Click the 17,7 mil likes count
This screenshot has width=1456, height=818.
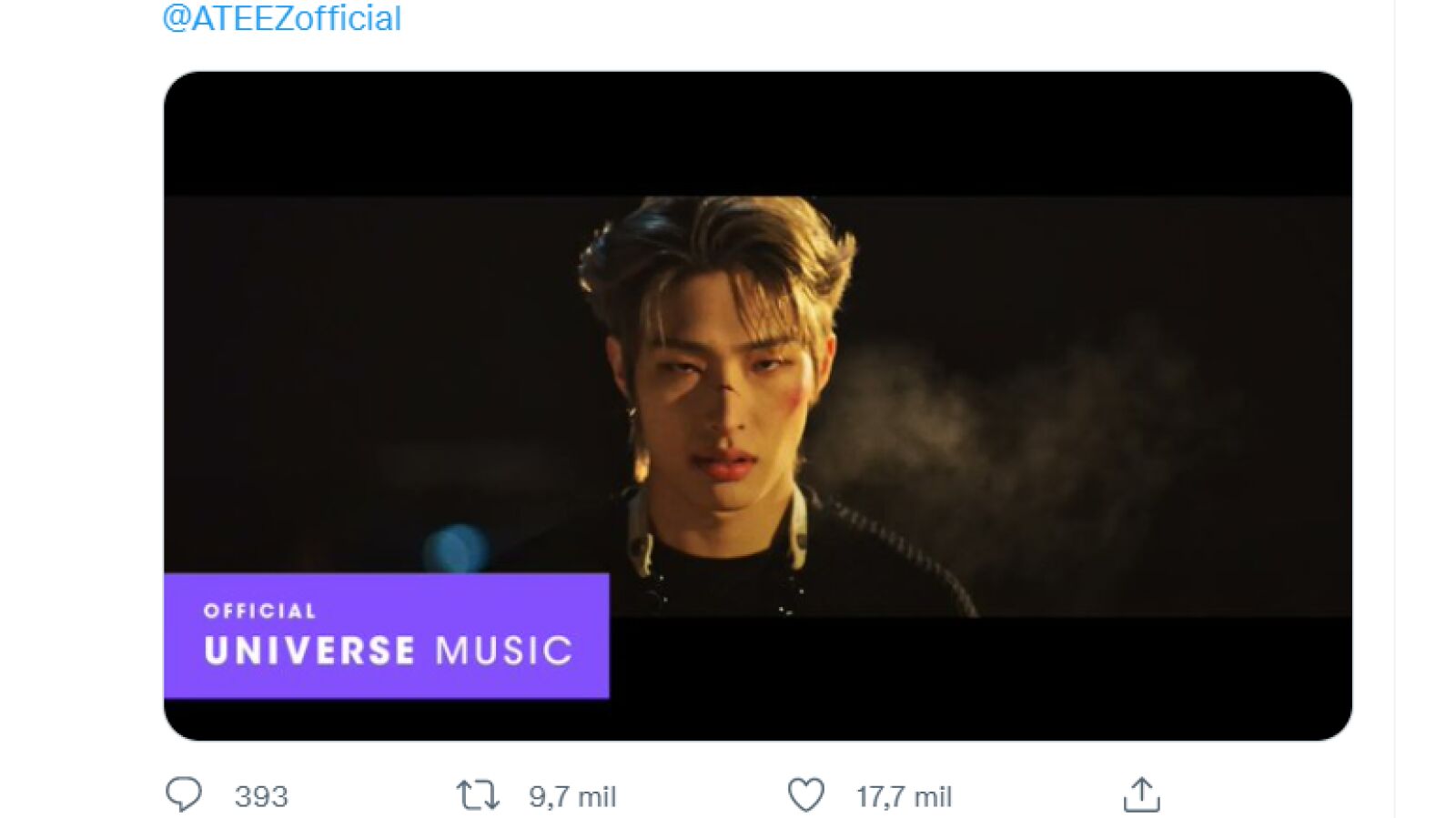(904, 797)
